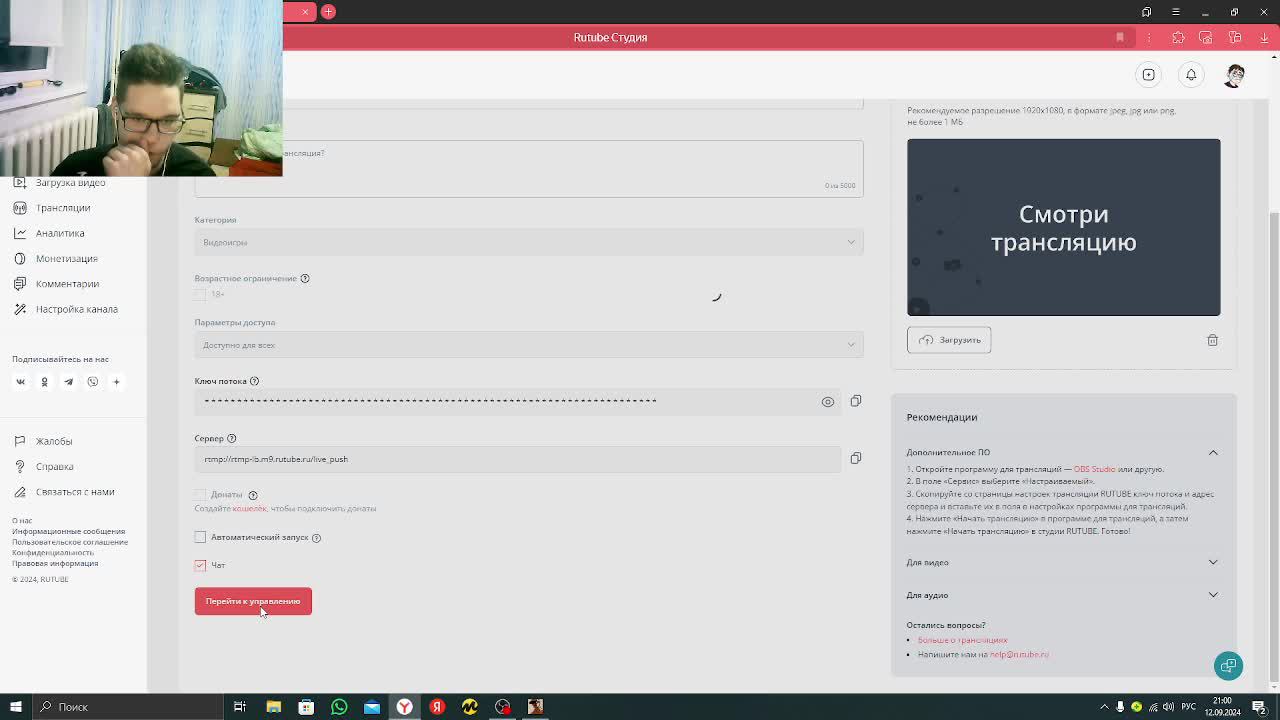Open the help@rutube.ru email link

tap(1019, 654)
